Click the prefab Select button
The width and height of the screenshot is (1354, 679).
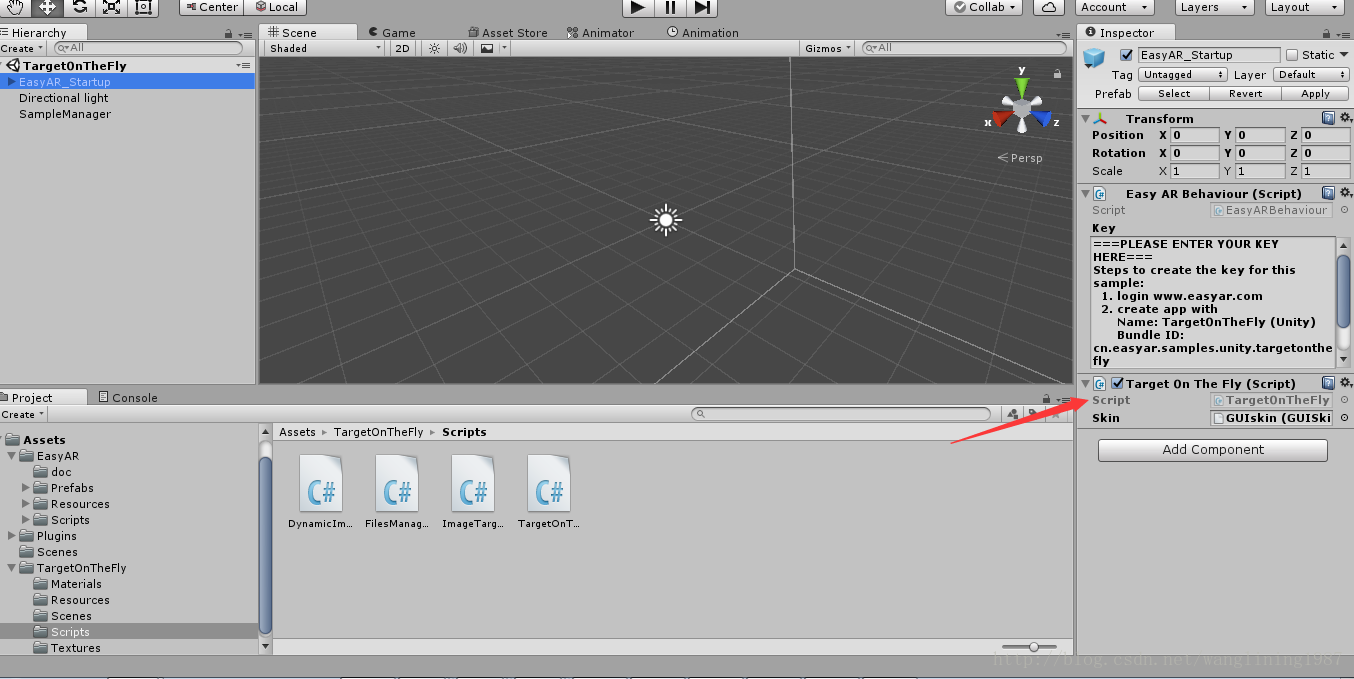1174,94
